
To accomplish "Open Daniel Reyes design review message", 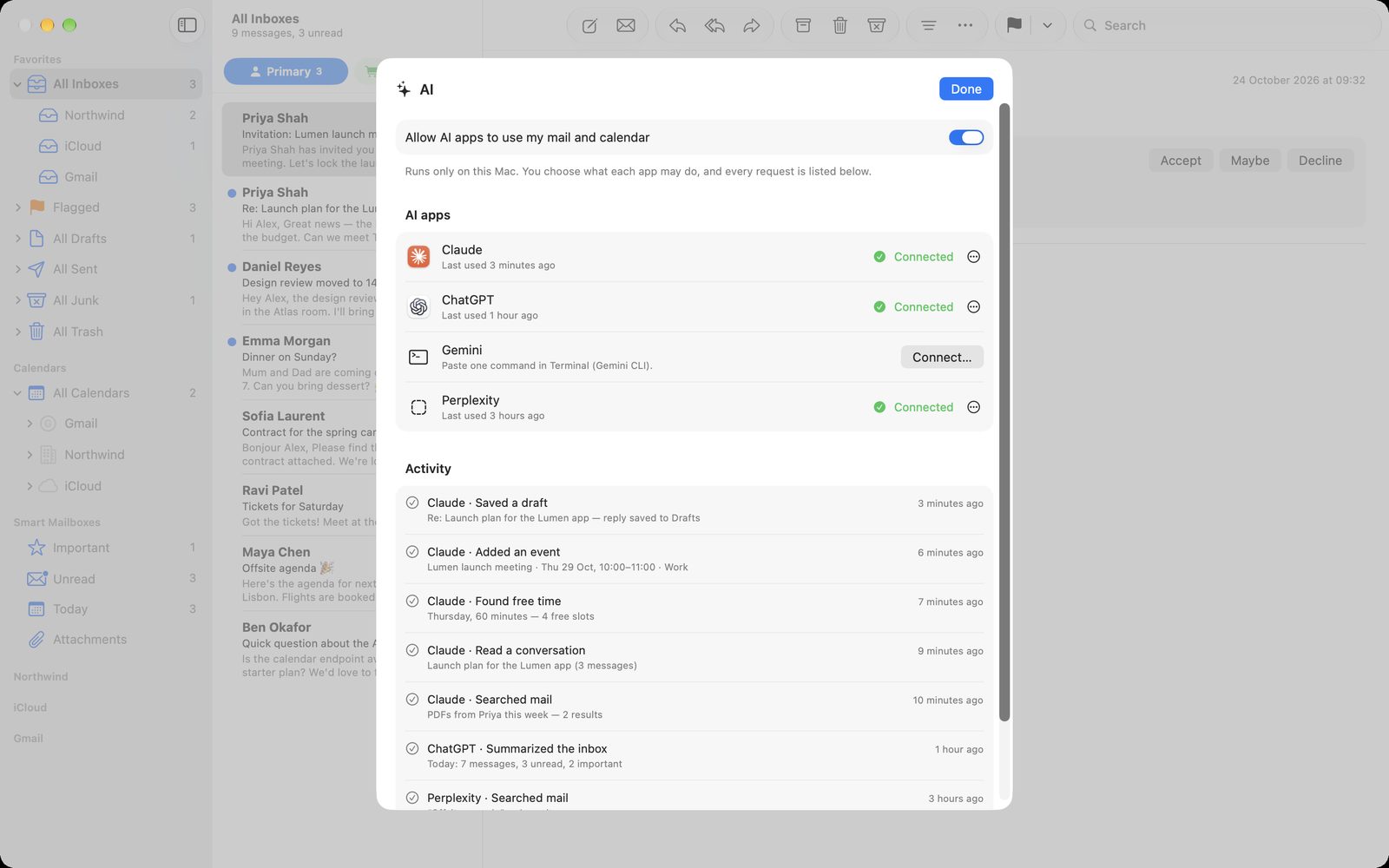I will pos(300,289).
